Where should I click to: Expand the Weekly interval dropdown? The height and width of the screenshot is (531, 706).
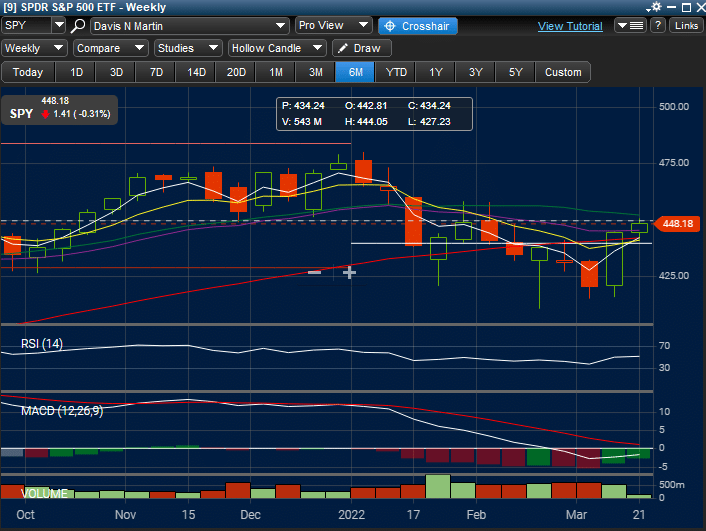pos(34,48)
